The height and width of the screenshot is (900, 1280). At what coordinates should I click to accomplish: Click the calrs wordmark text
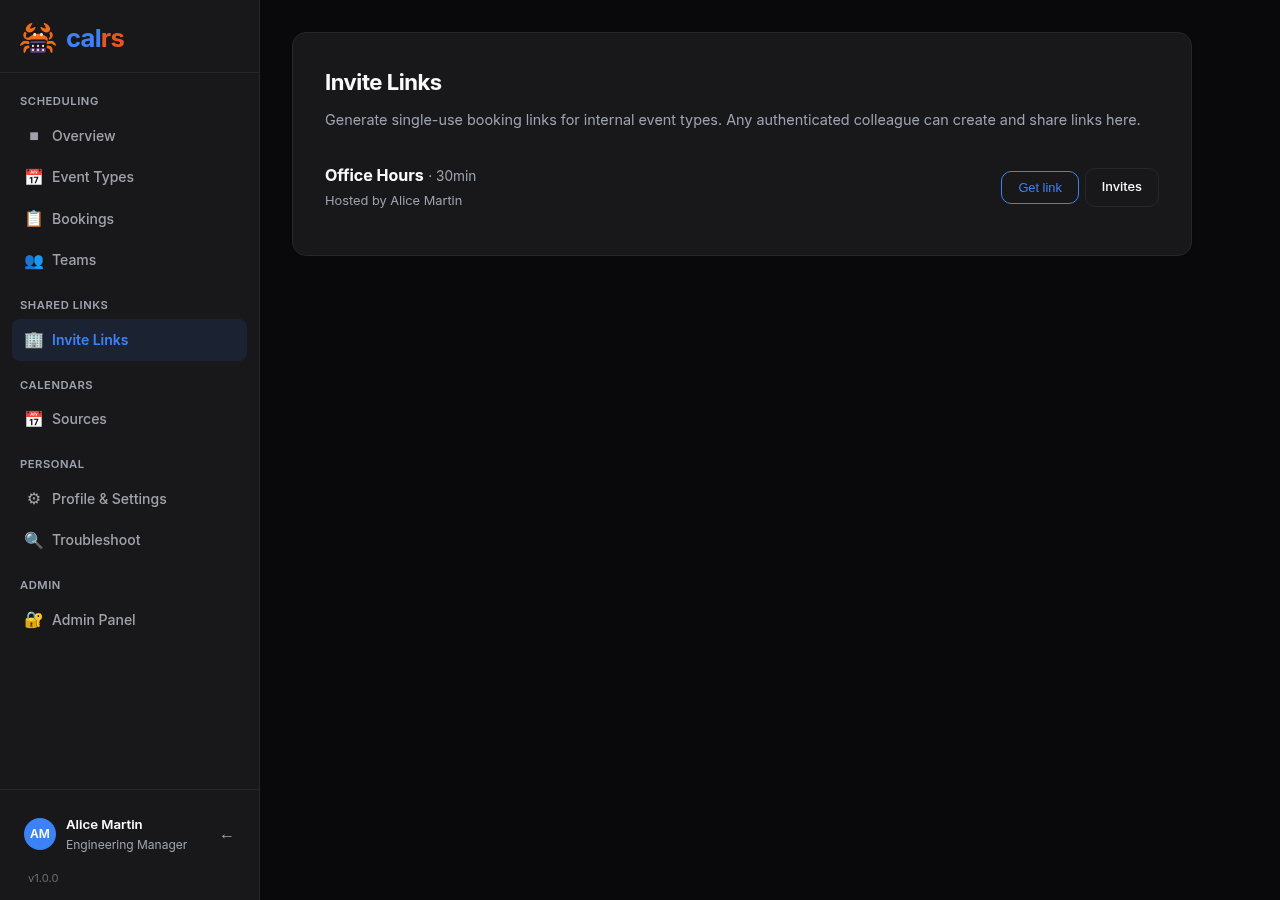(x=95, y=38)
